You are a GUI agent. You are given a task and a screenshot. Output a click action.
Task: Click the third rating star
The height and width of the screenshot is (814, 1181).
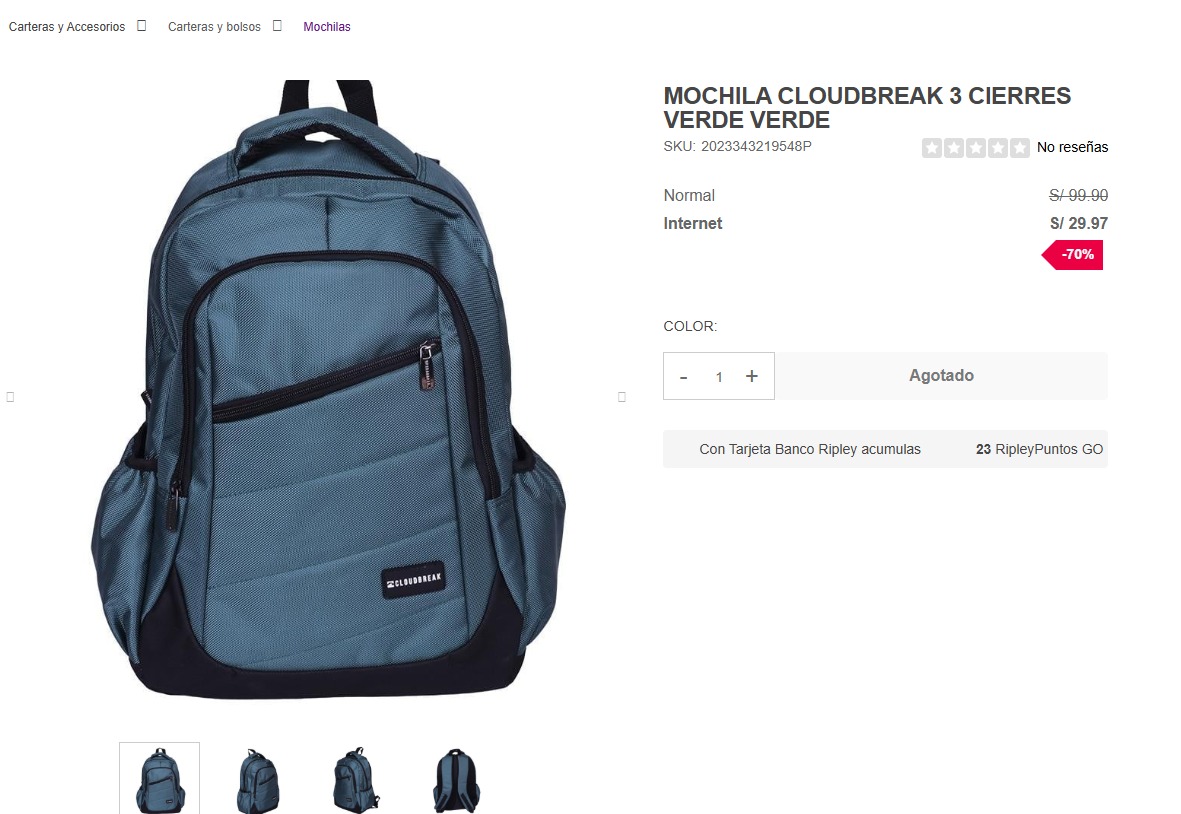(x=975, y=148)
